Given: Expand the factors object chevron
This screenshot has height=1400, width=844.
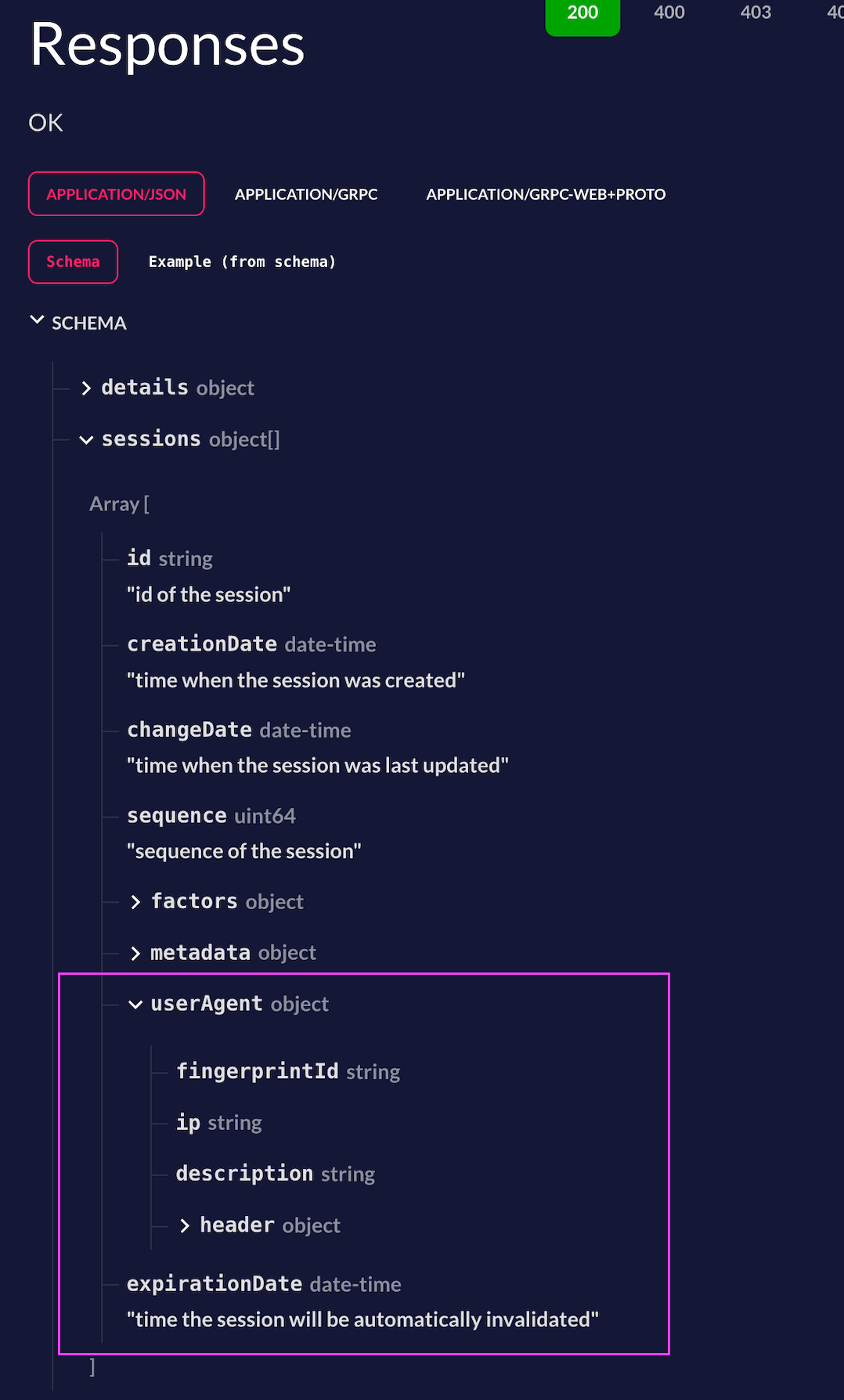Looking at the screenshot, I should click(x=135, y=902).
